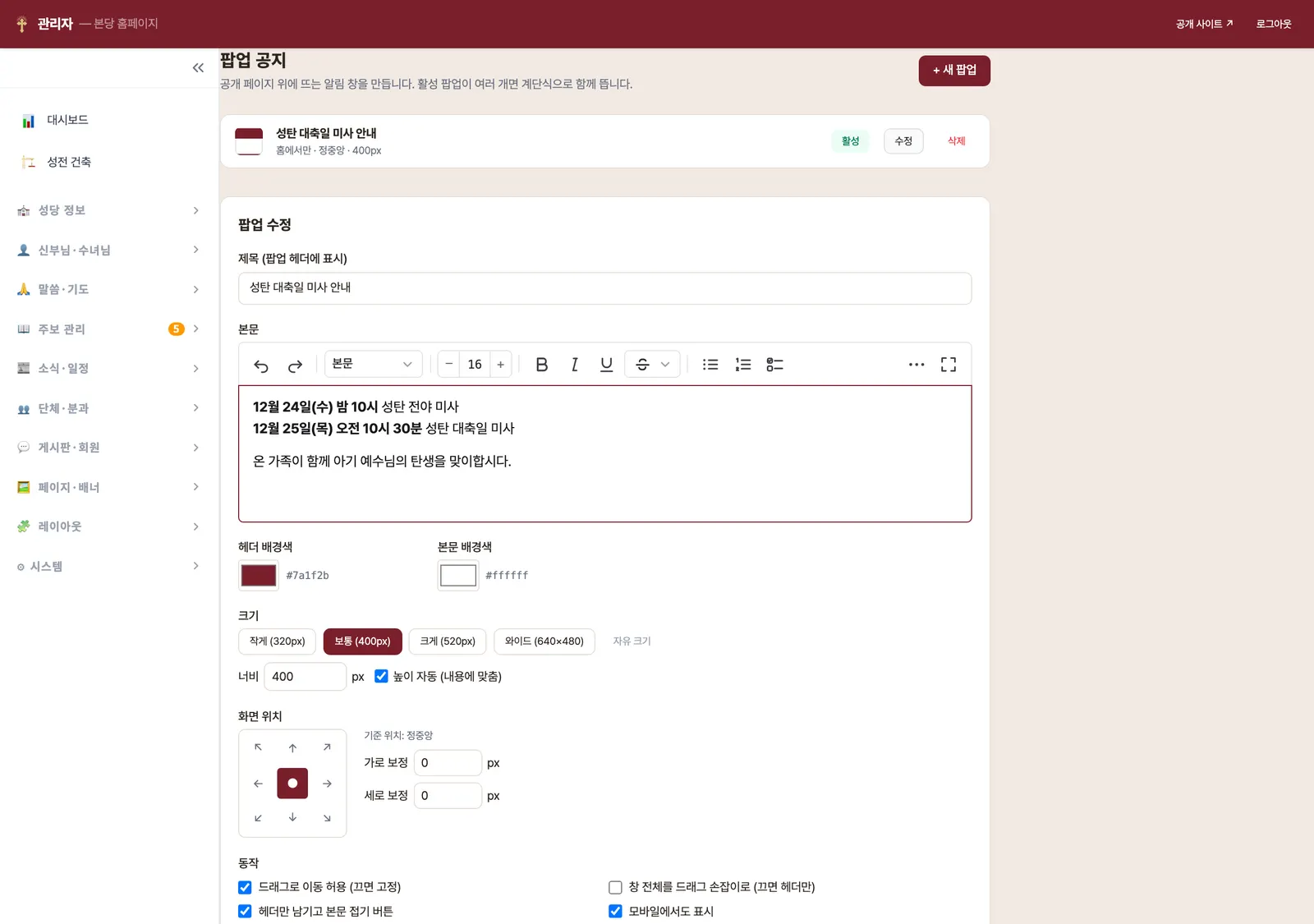The width and height of the screenshot is (1314, 924).
Task: Click 삭제 to delete the popup
Action: click(x=956, y=141)
